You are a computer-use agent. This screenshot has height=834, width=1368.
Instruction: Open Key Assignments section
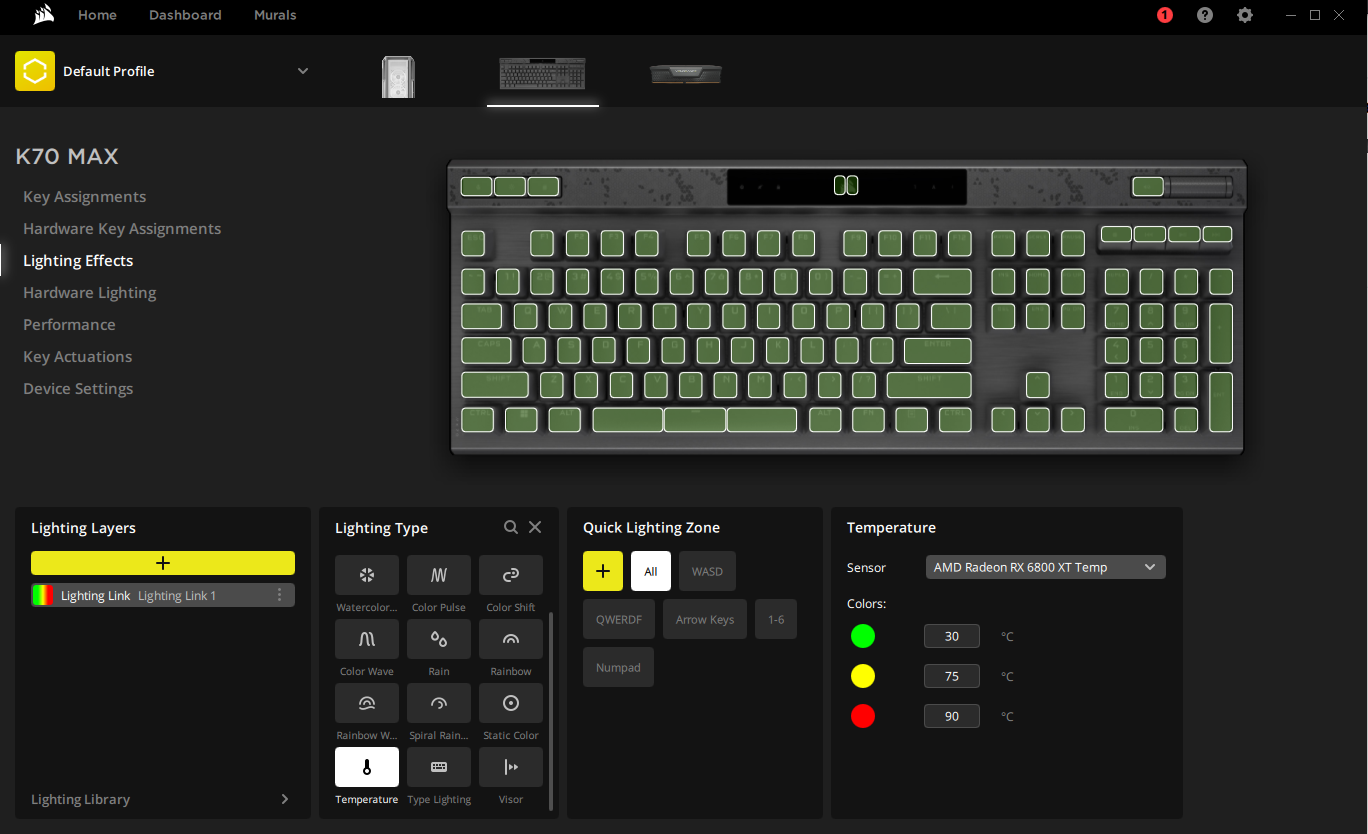(84, 197)
